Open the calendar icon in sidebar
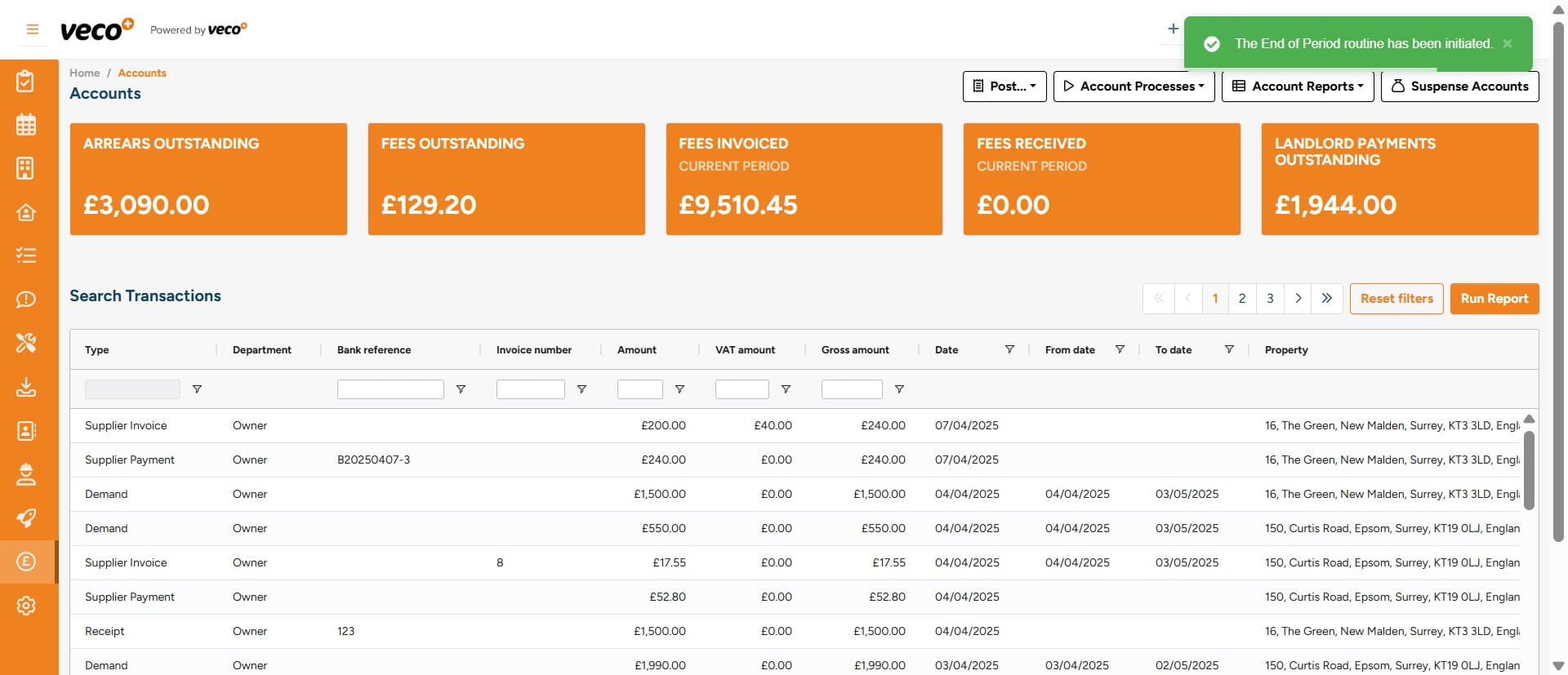This screenshot has height=675, width=1568. (26, 125)
